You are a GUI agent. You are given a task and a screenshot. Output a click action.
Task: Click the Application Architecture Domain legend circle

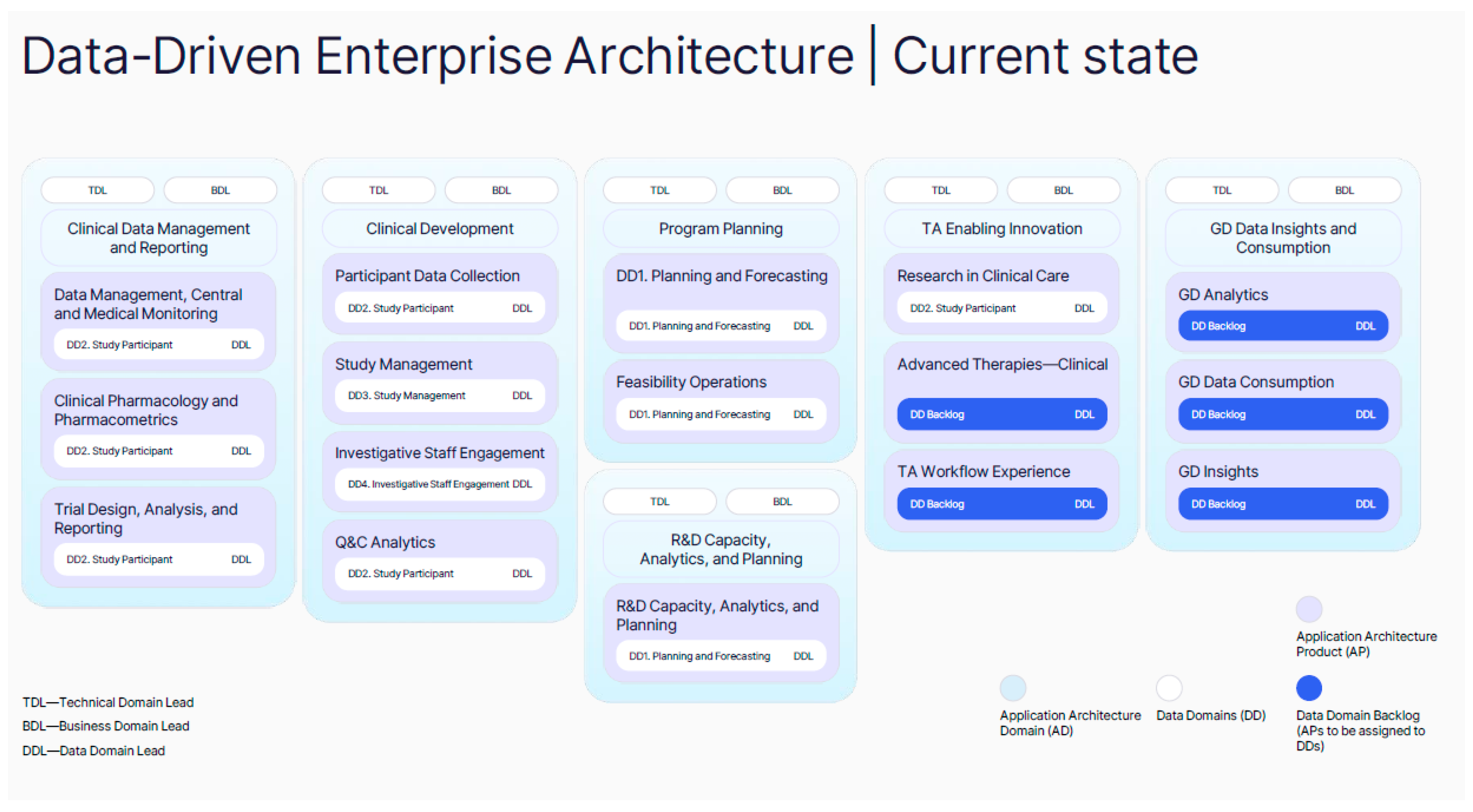(1013, 687)
